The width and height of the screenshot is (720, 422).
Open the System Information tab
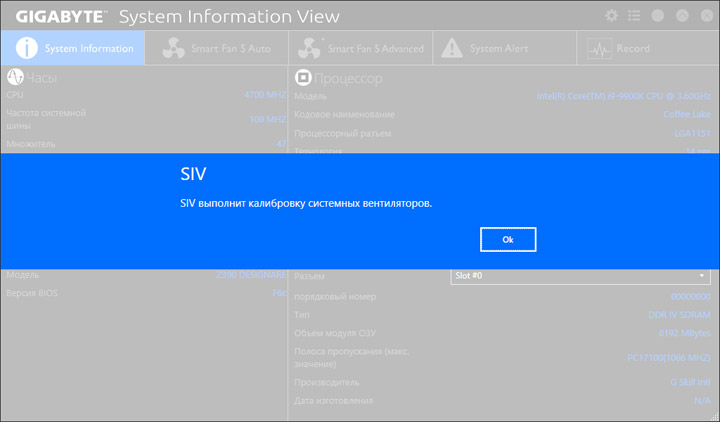tap(73, 48)
